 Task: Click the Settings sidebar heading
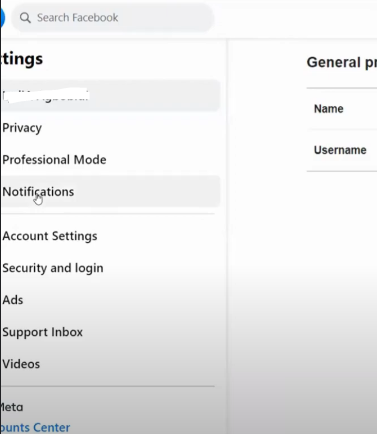coord(22,59)
